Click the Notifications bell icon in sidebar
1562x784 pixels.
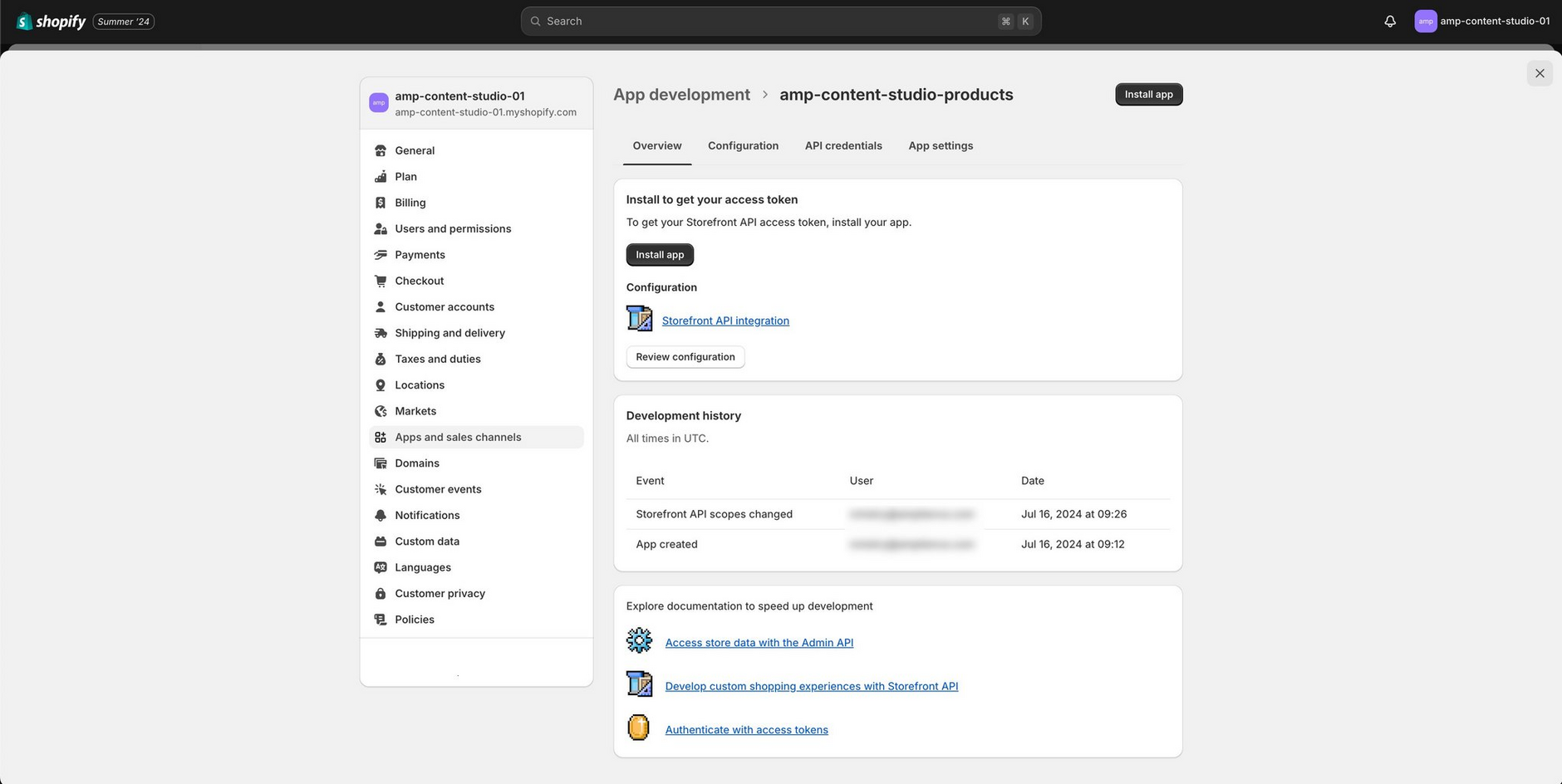(381, 516)
